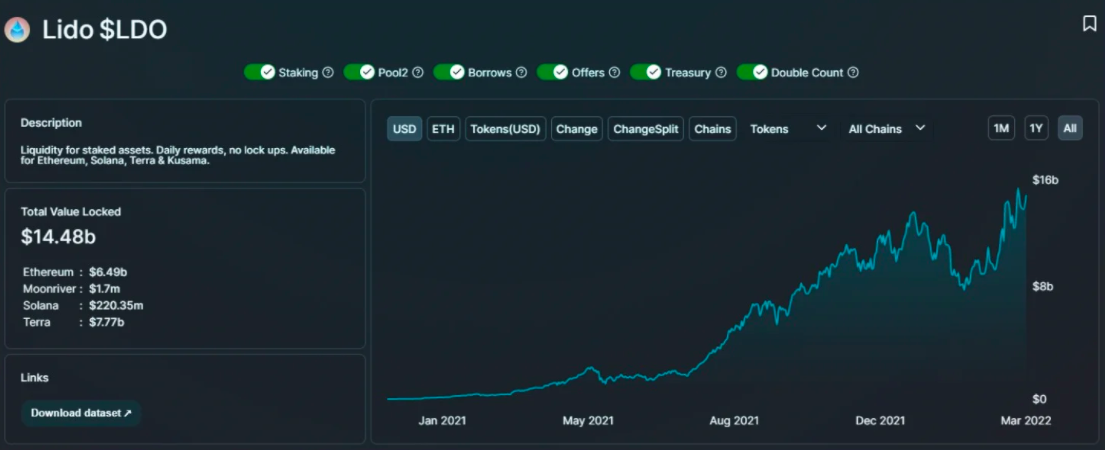Open Pool2 help question mark icon
This screenshot has height=450, width=1105.
418,73
